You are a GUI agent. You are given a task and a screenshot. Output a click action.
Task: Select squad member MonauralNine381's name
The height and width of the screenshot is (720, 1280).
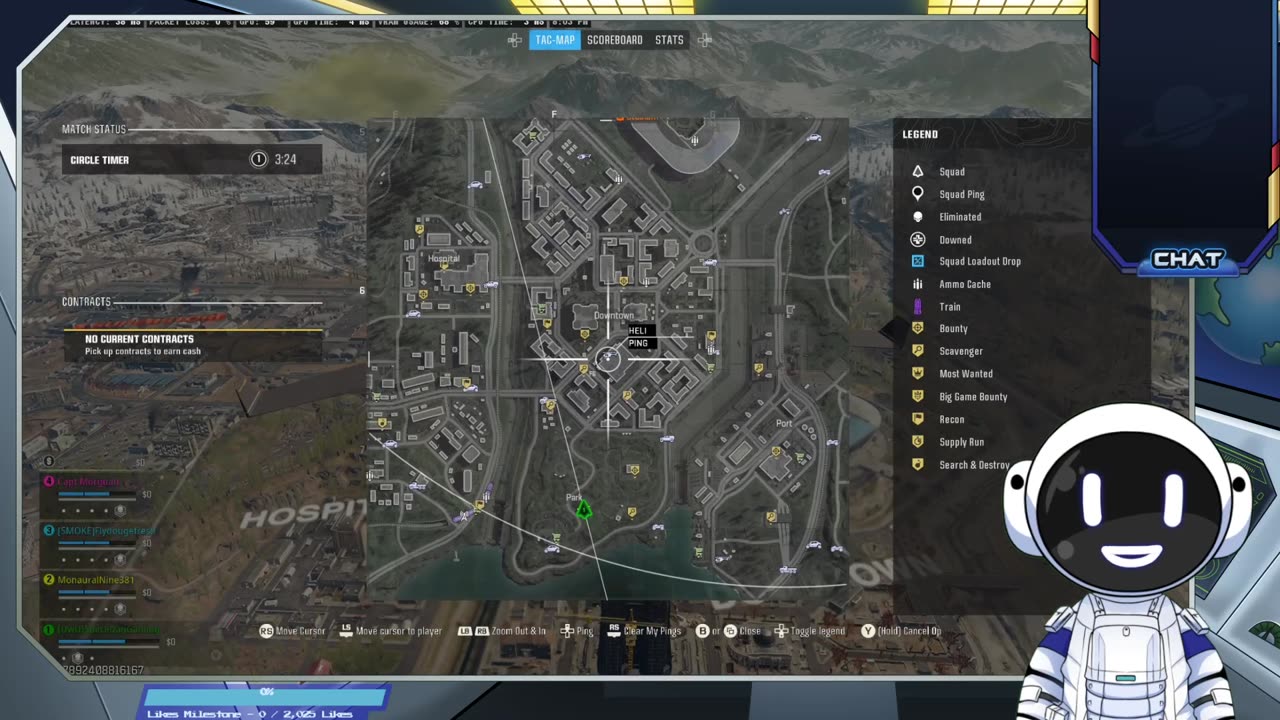point(96,580)
